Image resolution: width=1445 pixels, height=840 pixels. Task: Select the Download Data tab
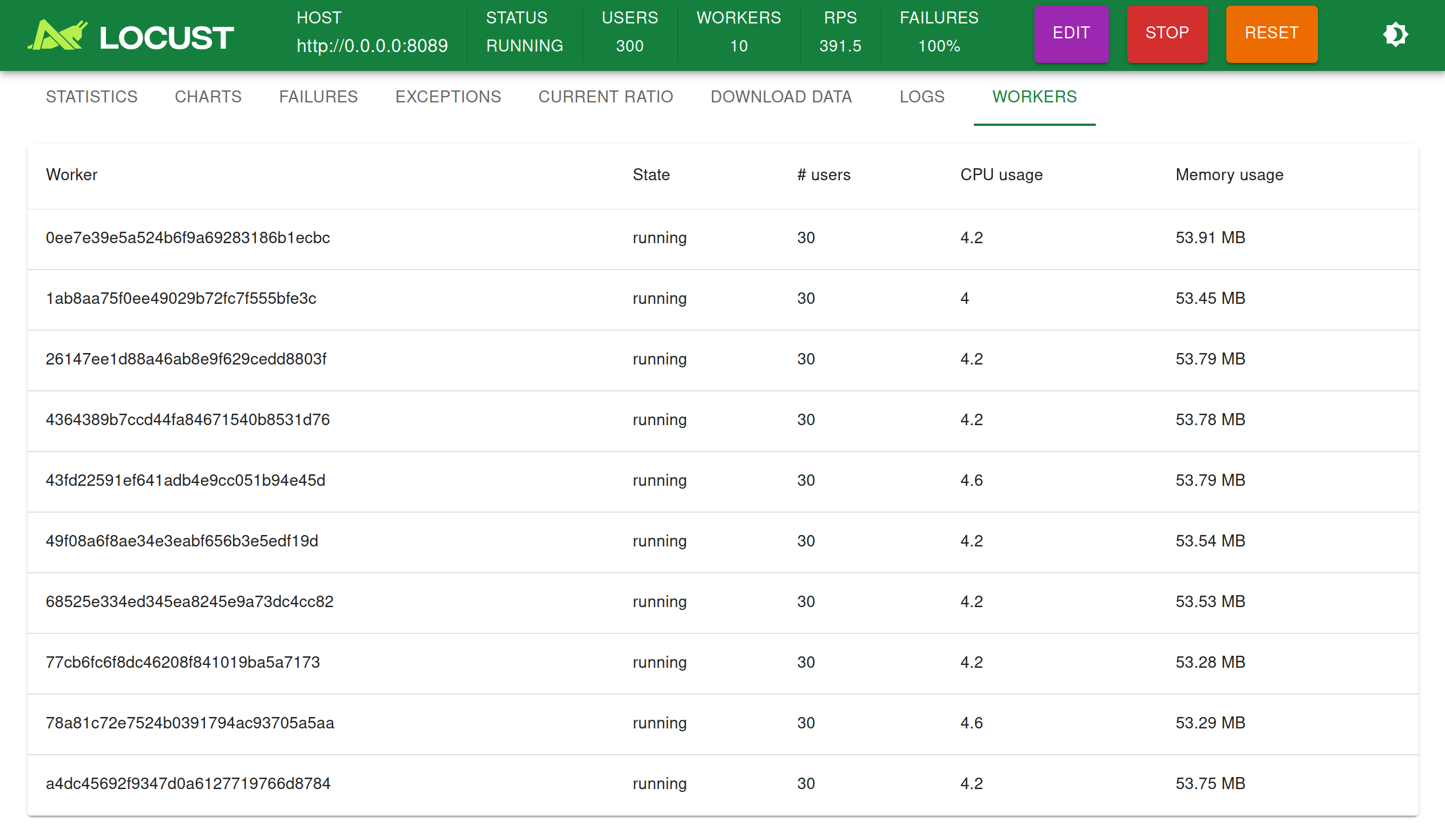click(781, 96)
